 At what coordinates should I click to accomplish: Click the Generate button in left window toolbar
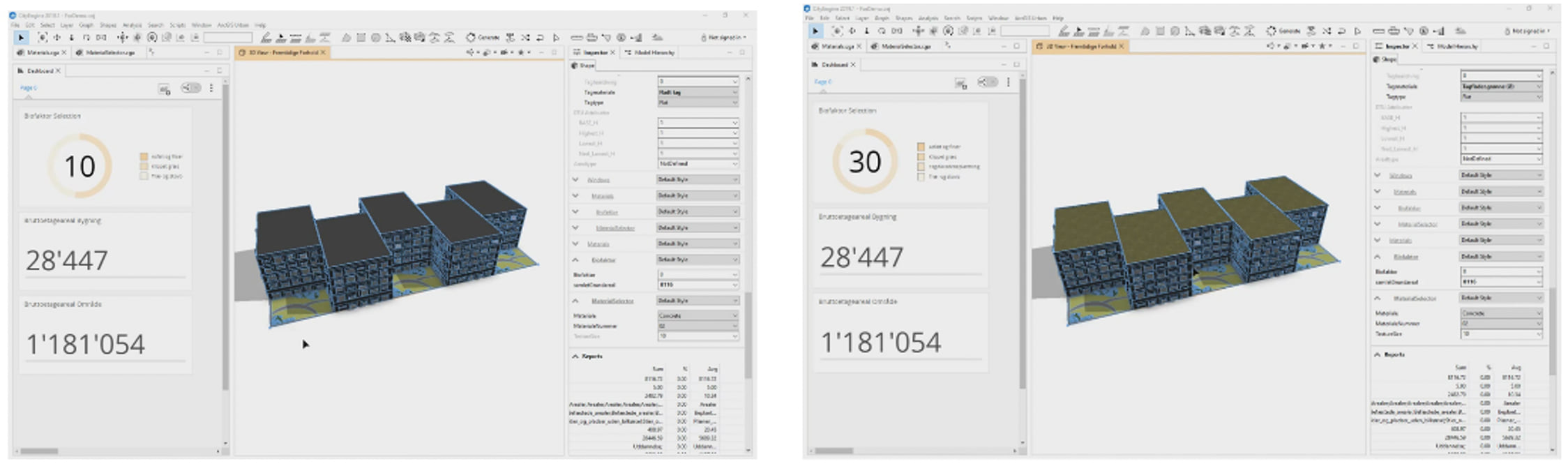click(x=483, y=38)
